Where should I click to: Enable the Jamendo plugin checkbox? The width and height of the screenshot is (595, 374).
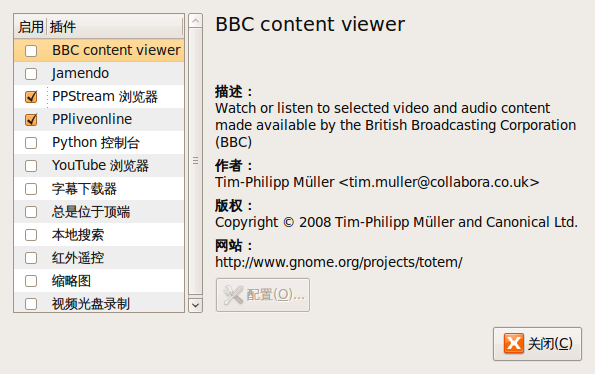click(x=31, y=74)
